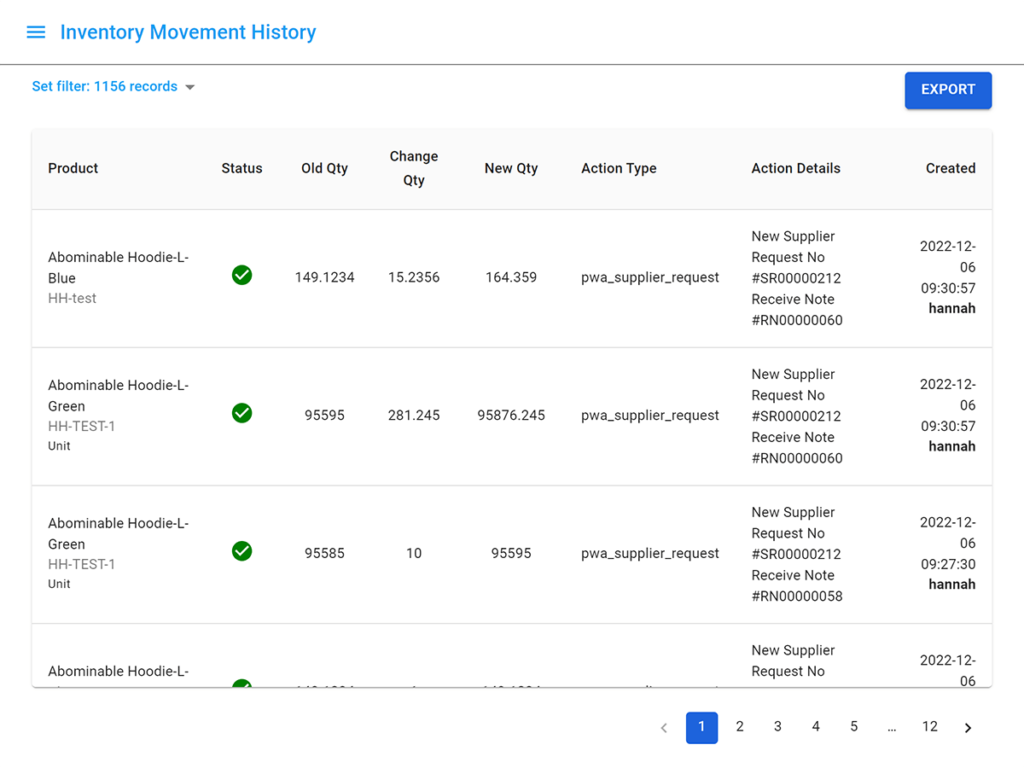The height and width of the screenshot is (768, 1024).
Task: Click the Inventory Movement History title
Action: (x=188, y=31)
